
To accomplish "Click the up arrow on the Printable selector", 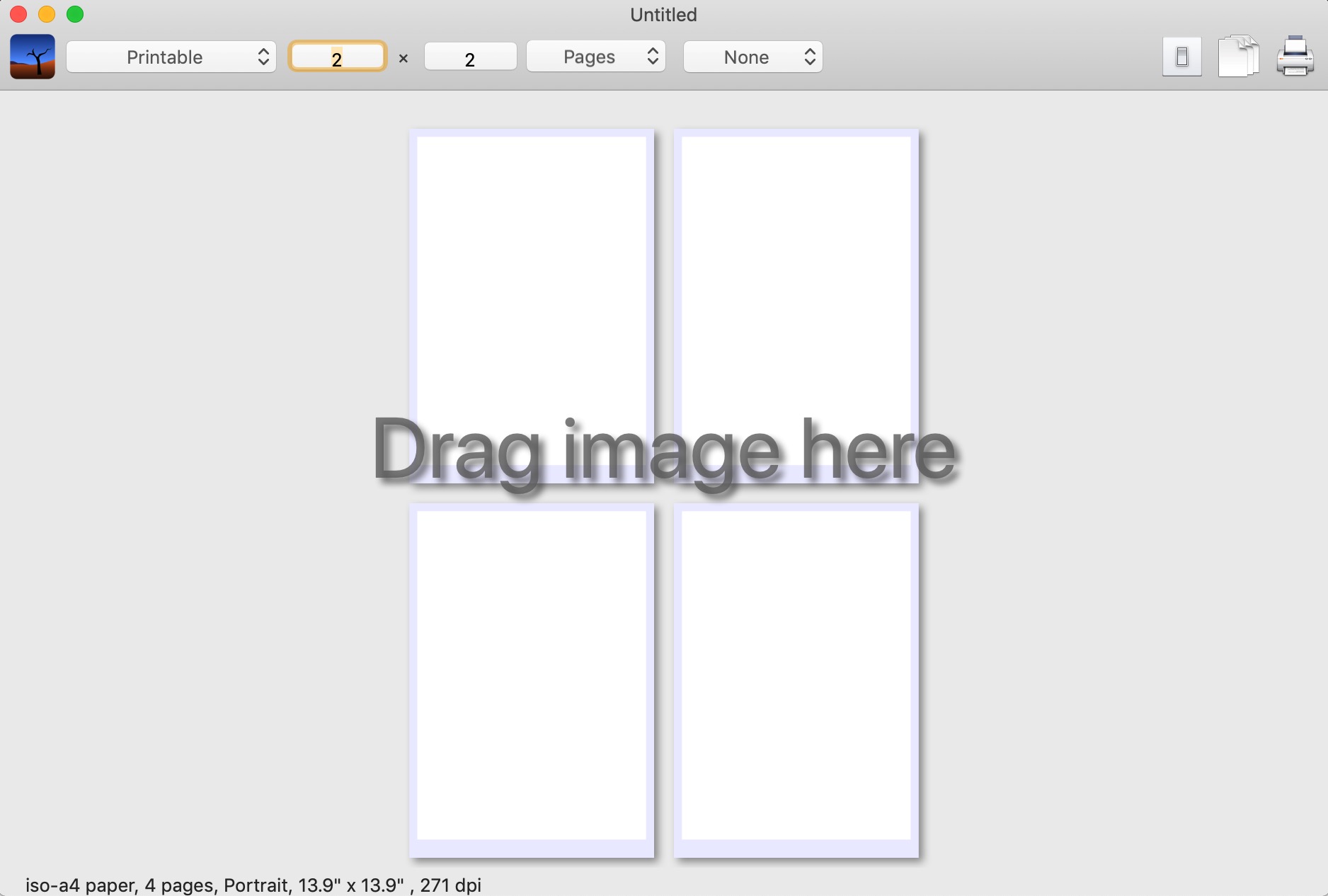I will tap(265, 52).
